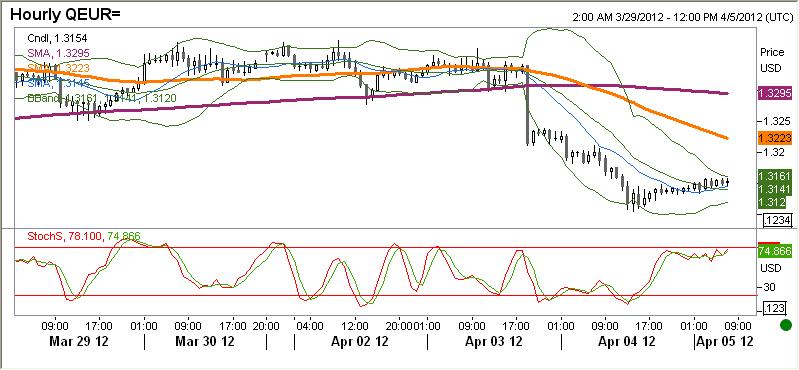Click the orange 1.3223 price tag
The width and height of the screenshot is (799, 370).
(x=775, y=138)
